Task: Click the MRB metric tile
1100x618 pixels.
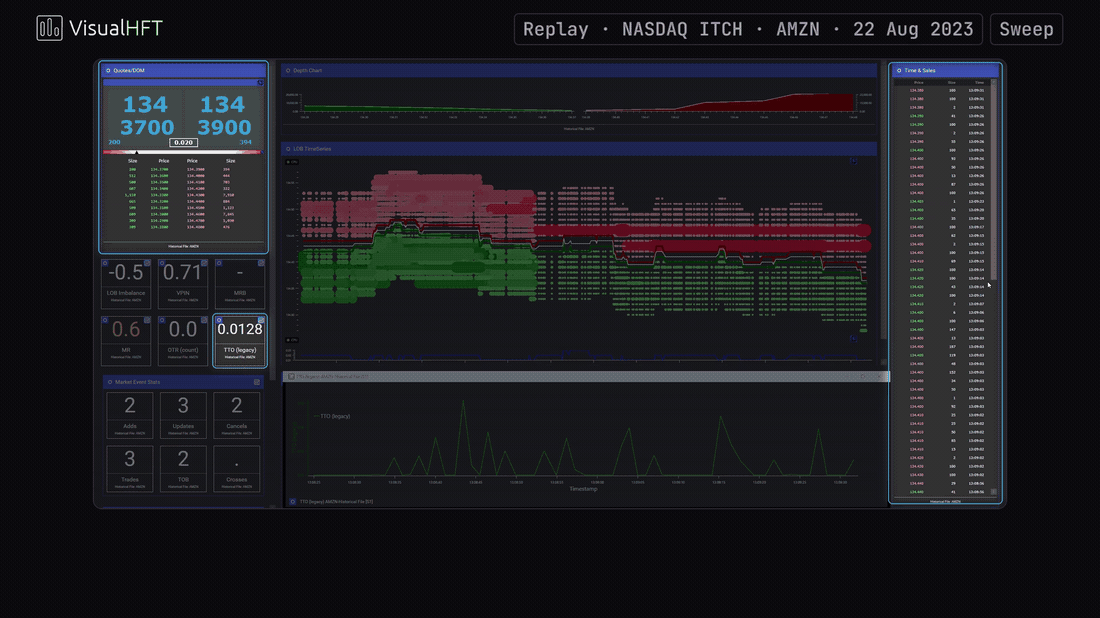Action: click(240, 283)
